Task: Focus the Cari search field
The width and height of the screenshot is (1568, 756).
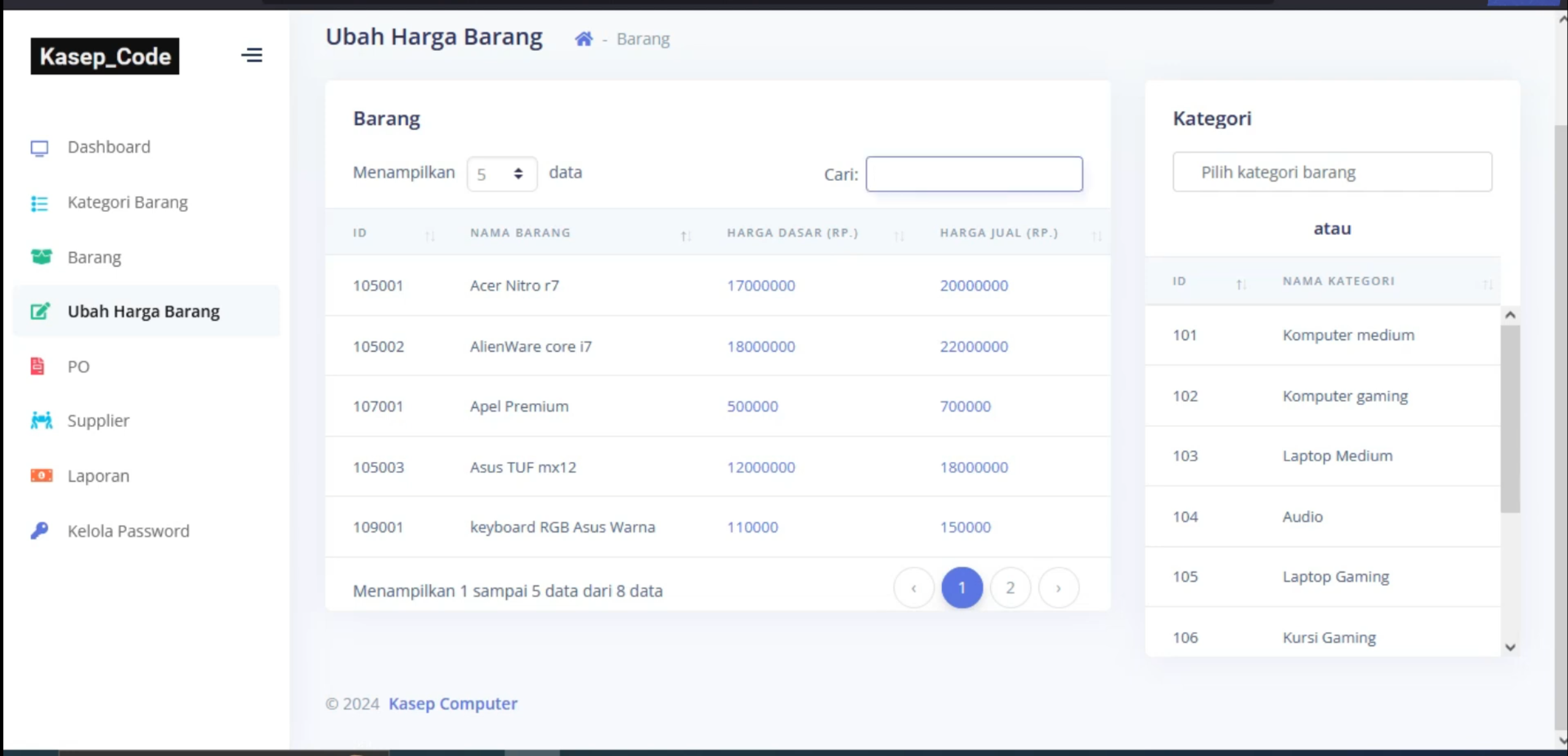Action: (x=974, y=174)
